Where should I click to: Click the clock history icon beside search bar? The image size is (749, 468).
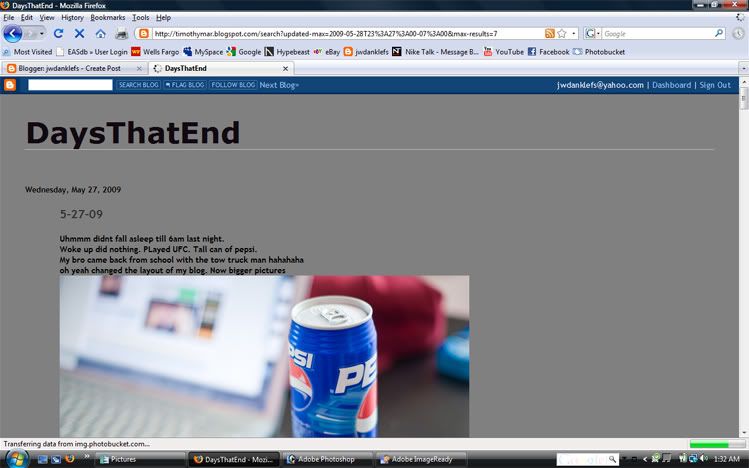coord(738,33)
